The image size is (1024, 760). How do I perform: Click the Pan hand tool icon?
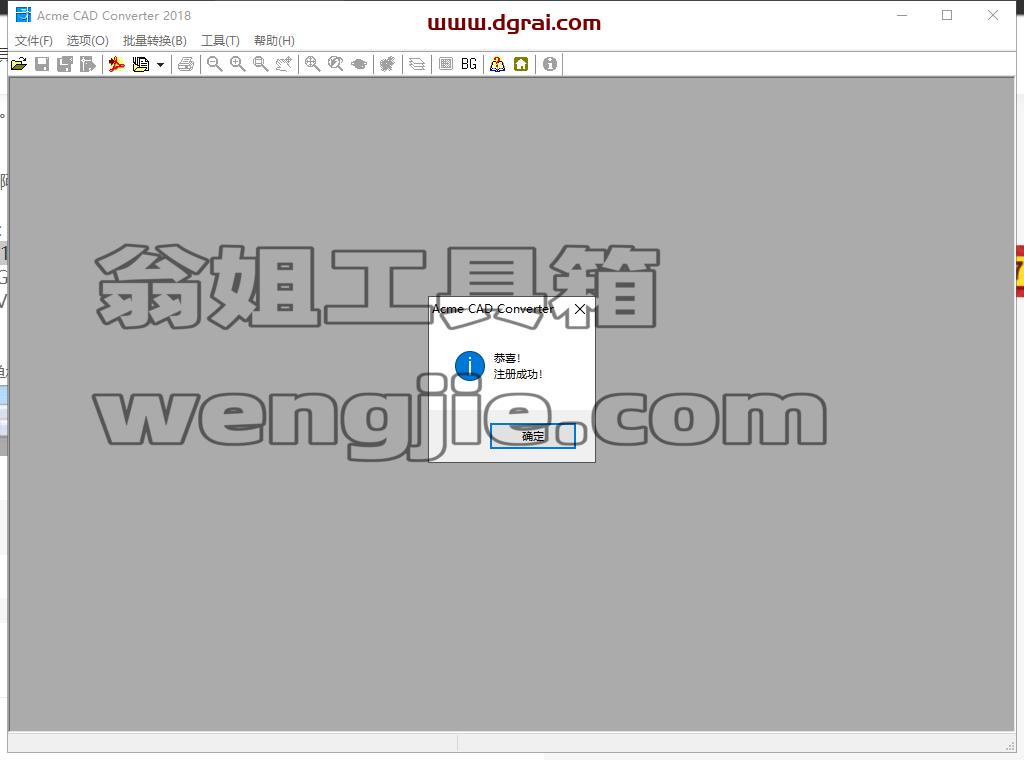[284, 64]
